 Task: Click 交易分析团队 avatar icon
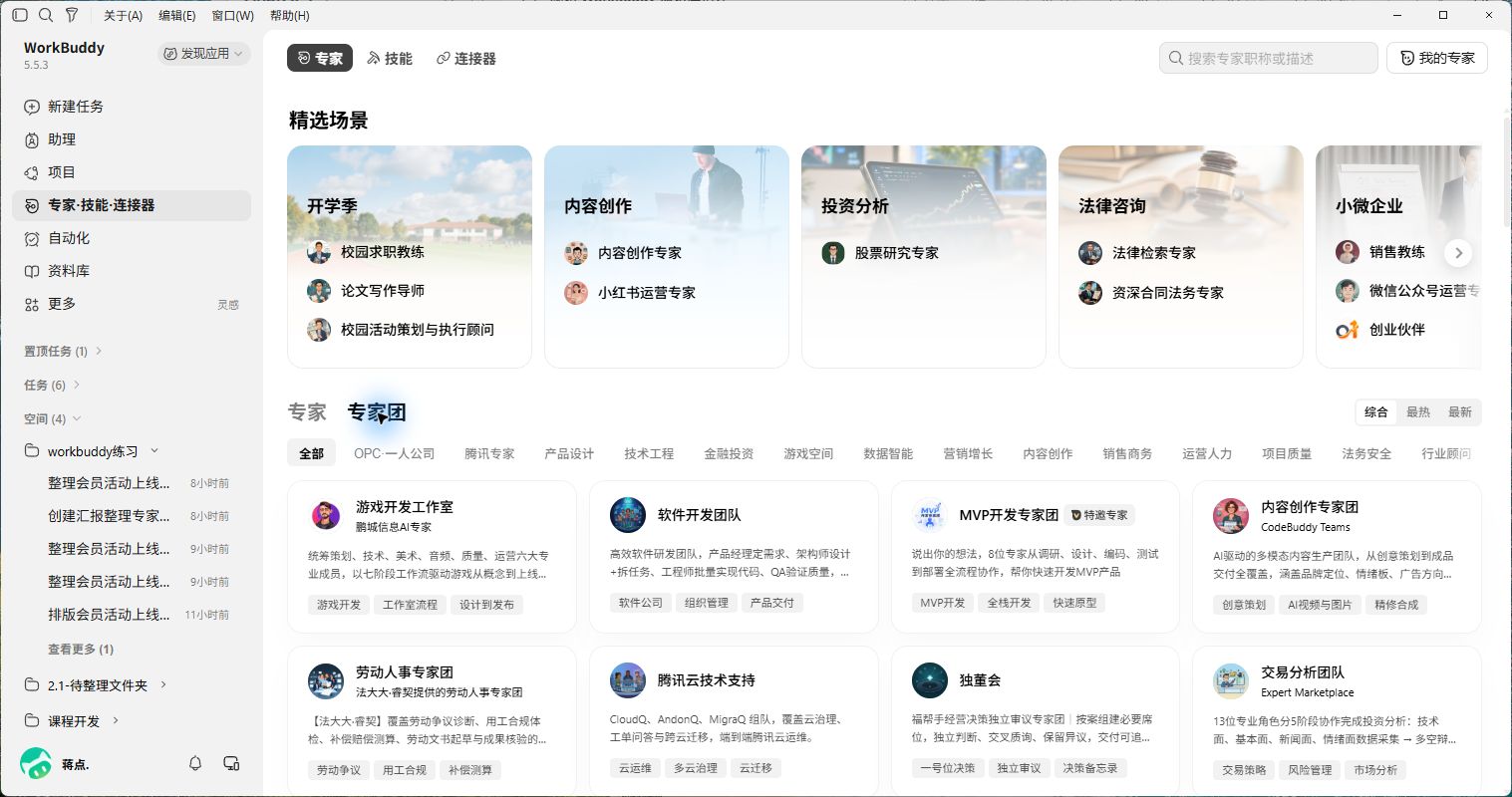click(x=1231, y=680)
